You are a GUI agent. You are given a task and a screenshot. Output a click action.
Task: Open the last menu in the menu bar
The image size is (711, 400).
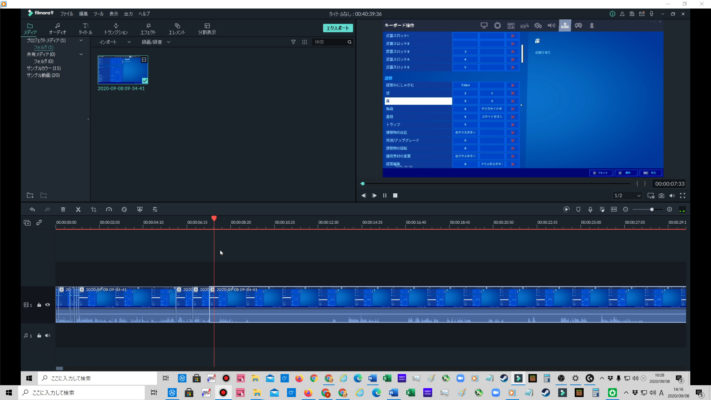[x=144, y=14]
